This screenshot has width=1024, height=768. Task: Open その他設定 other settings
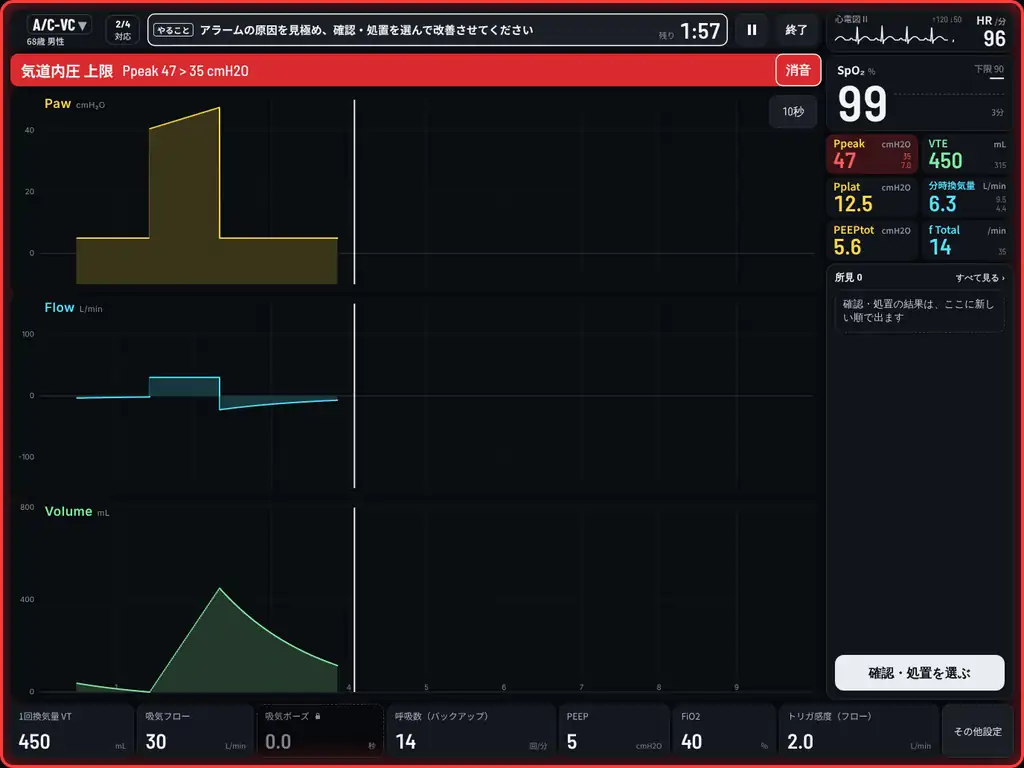coord(978,731)
